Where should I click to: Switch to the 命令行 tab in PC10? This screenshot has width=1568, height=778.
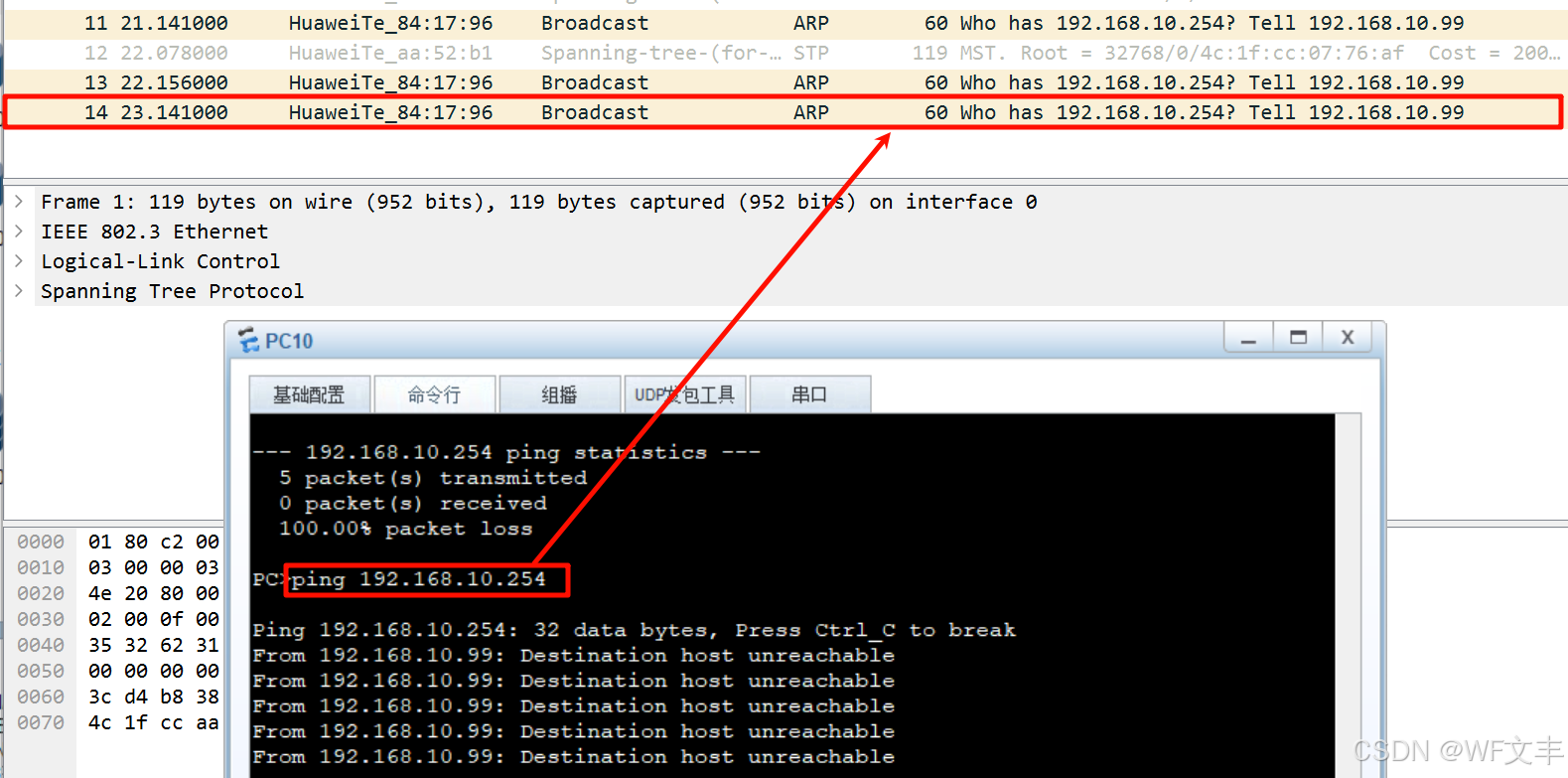[435, 394]
